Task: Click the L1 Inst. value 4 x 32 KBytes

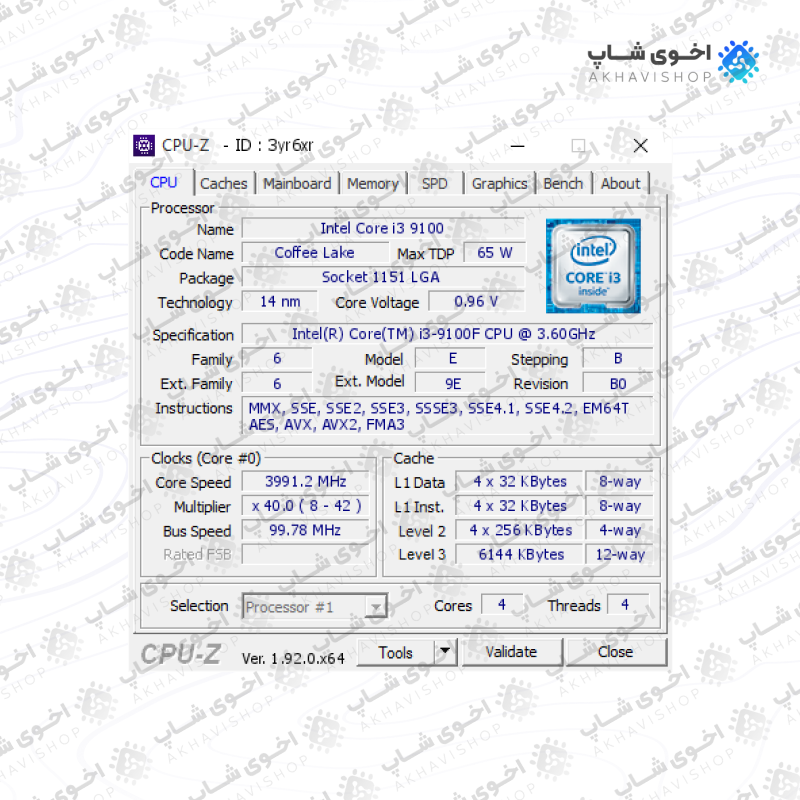Action: click(x=519, y=506)
